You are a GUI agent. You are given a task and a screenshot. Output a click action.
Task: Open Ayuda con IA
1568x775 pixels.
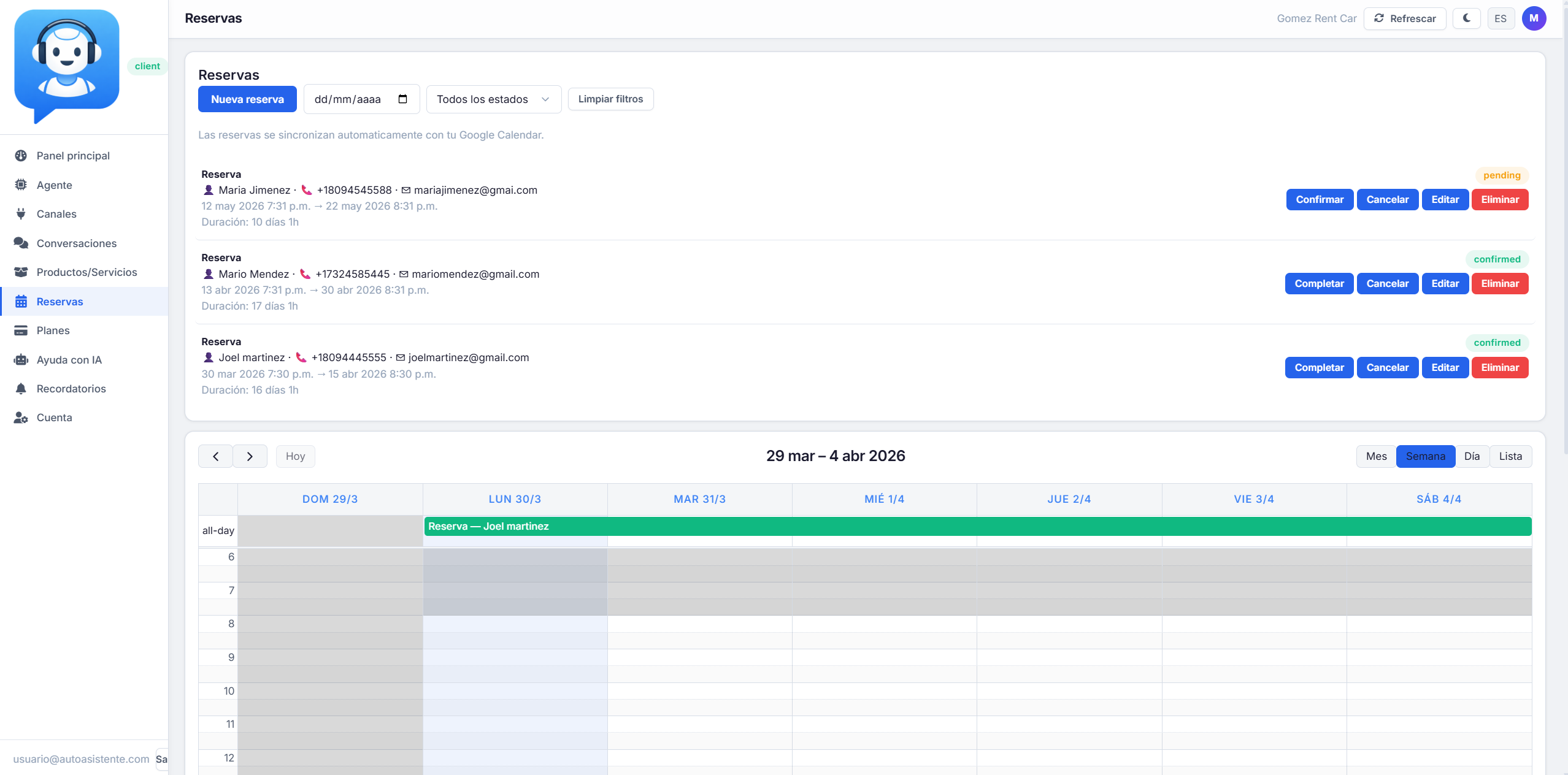point(68,359)
